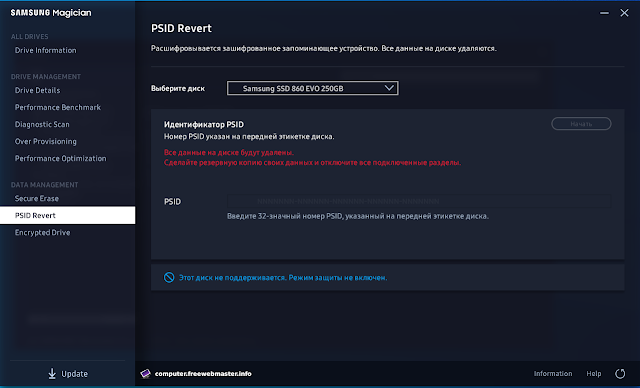Open the Samsung SSD 860 EVO drive dropdown
Image resolution: width=640 pixels, height=388 pixels.
(x=313, y=88)
